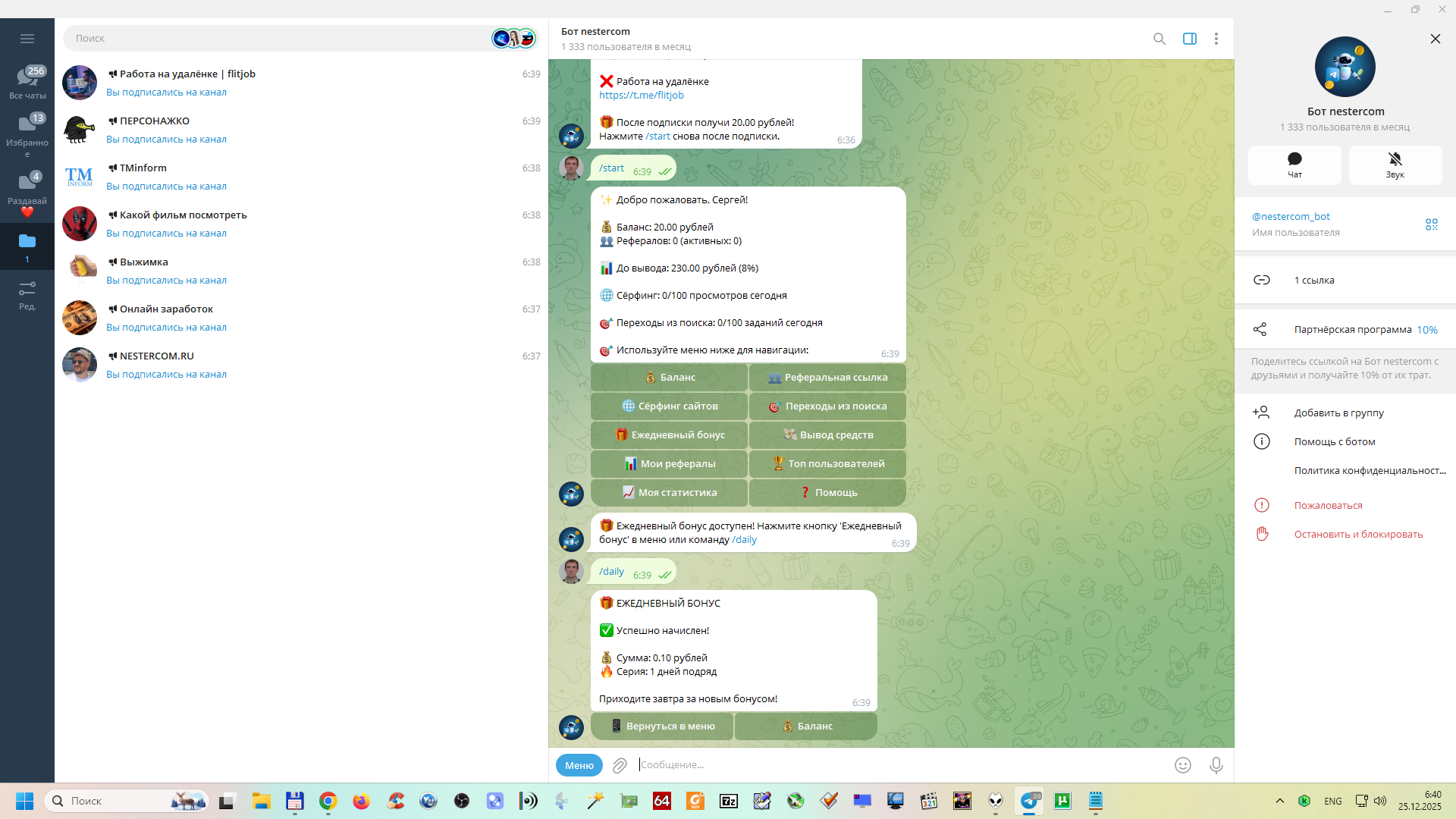Click the message input field
1456x819 pixels.
895,765
